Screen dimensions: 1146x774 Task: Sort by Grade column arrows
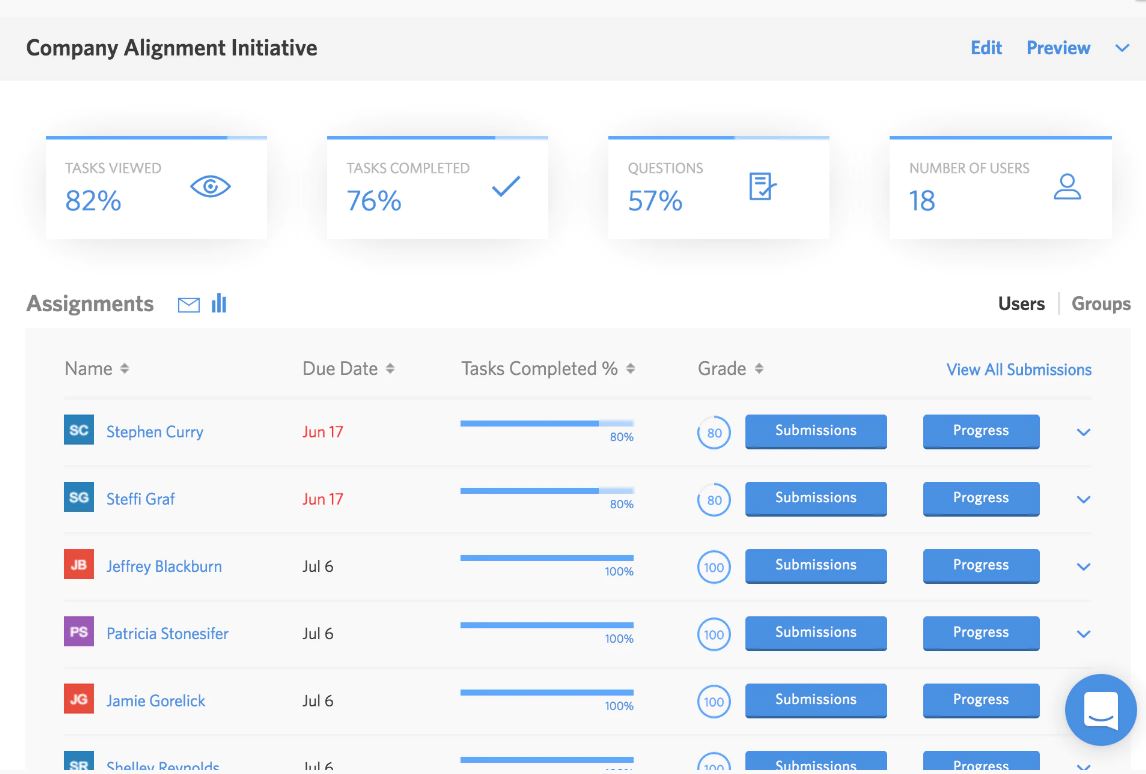[759, 368]
